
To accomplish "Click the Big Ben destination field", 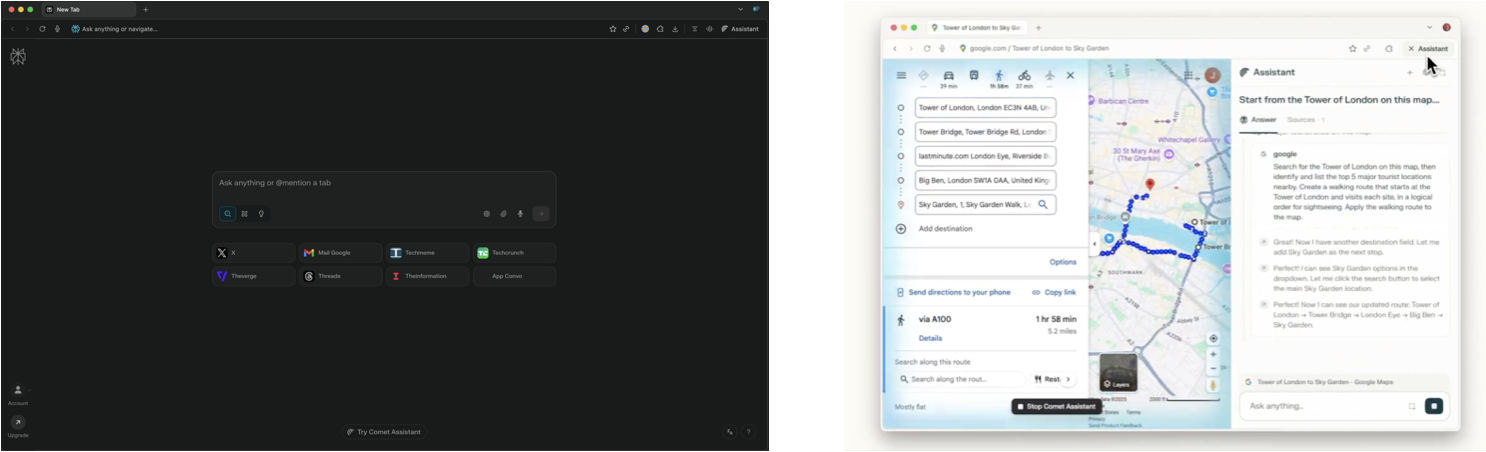I will click(x=985, y=180).
